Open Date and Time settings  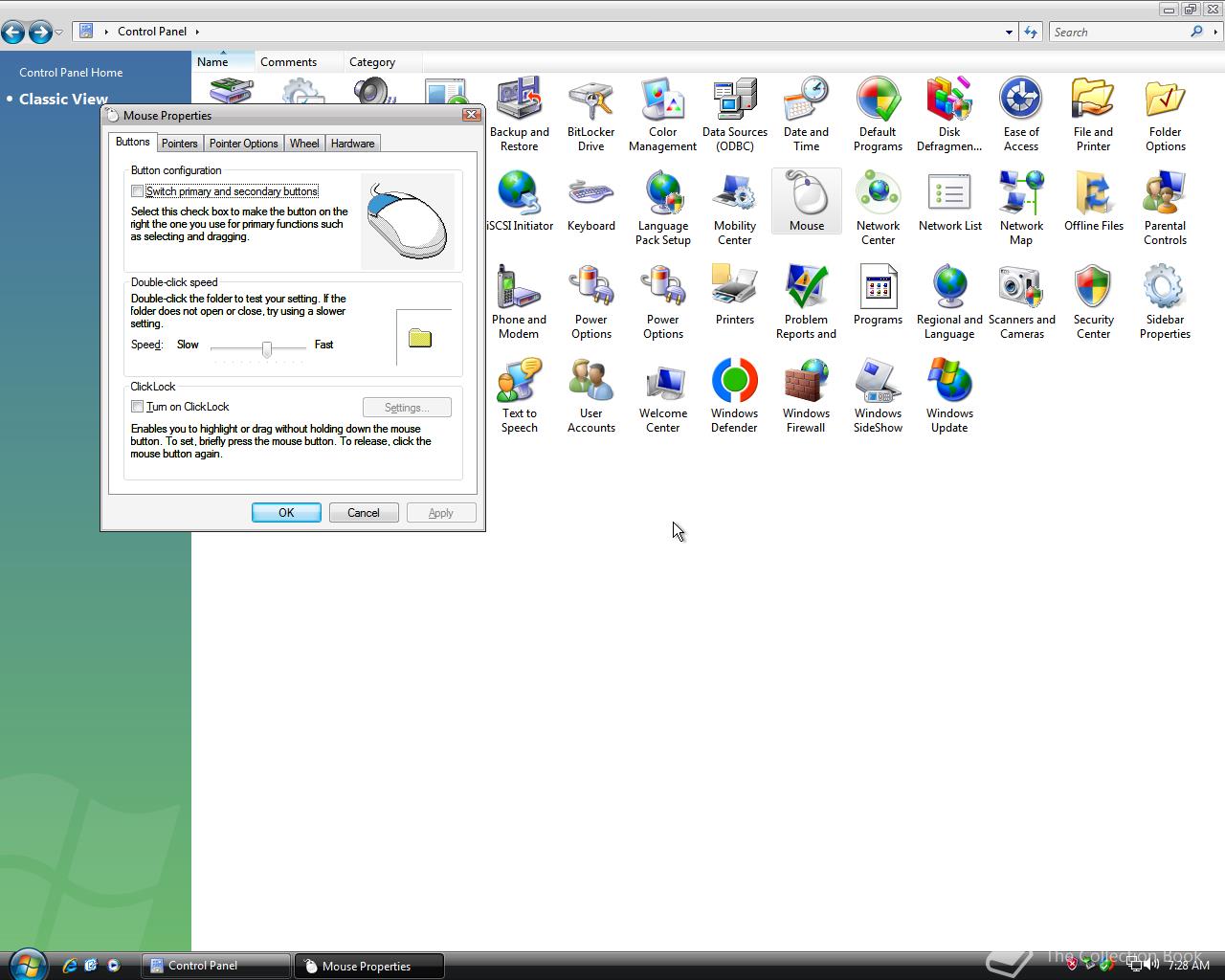coord(806,115)
